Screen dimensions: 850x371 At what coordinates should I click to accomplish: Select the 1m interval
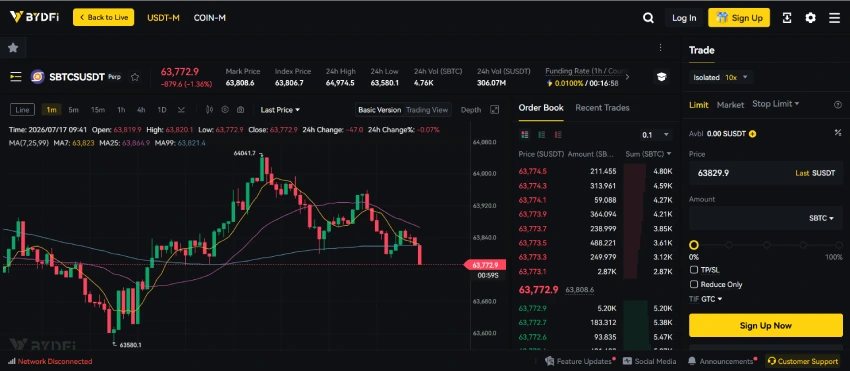click(51, 110)
